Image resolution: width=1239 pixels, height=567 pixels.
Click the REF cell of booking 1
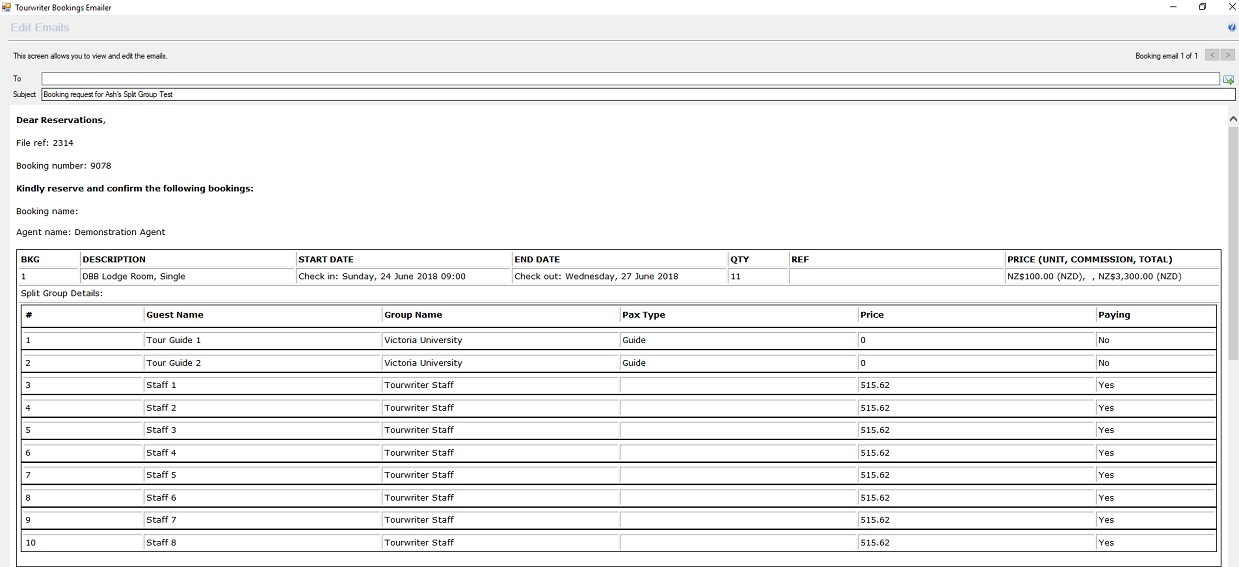click(x=896, y=277)
